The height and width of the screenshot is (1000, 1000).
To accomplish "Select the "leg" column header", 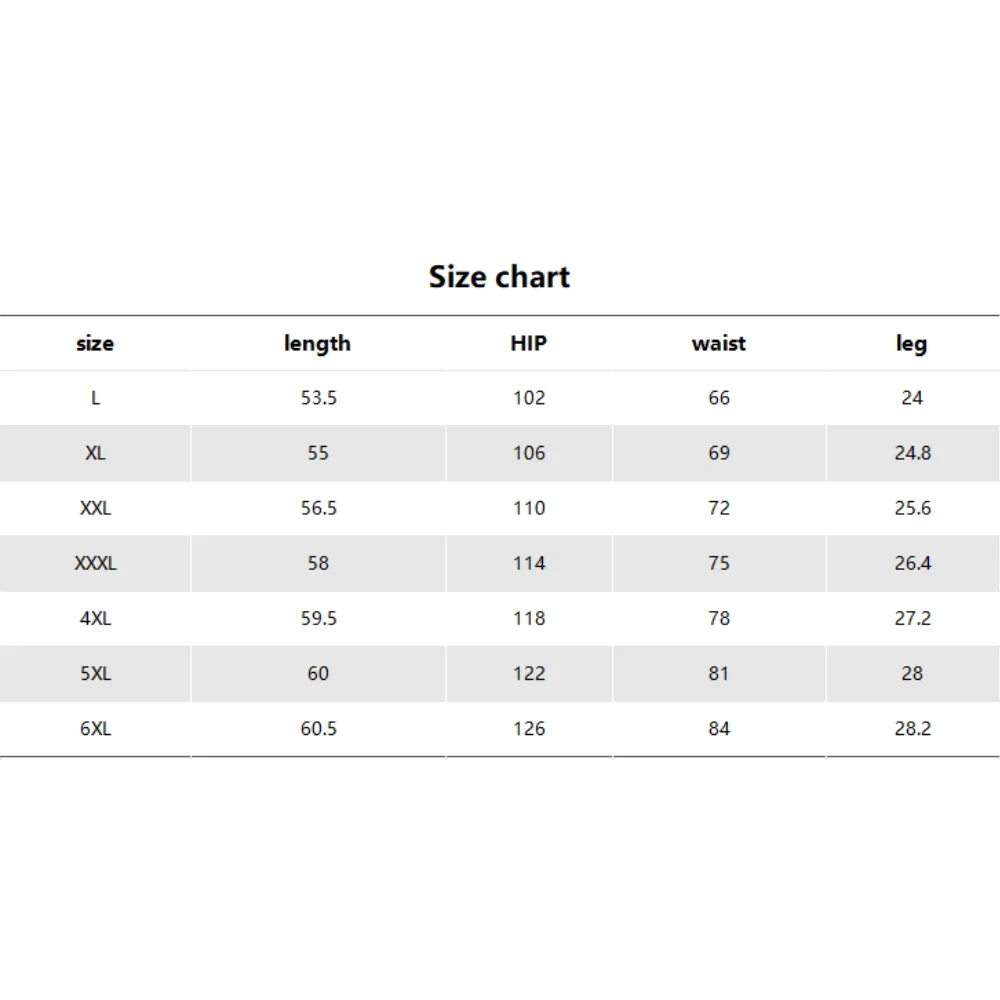I will click(x=912, y=343).
